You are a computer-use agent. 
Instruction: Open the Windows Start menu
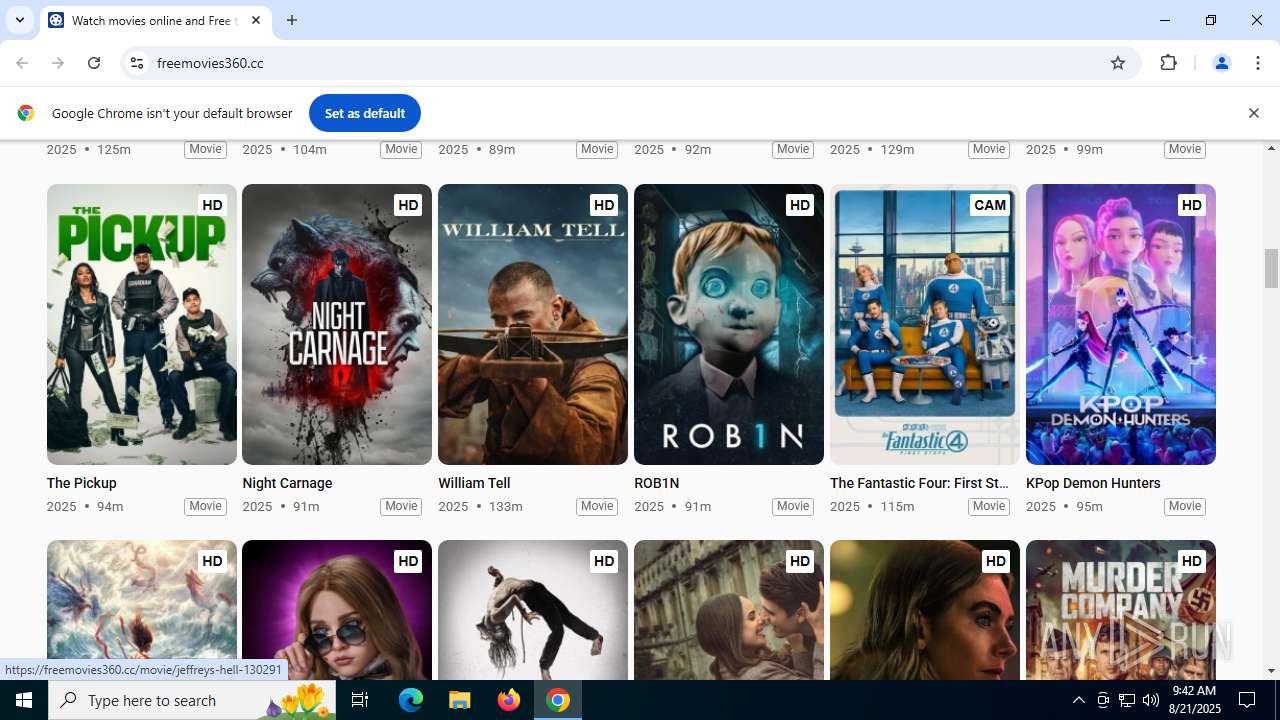24,700
